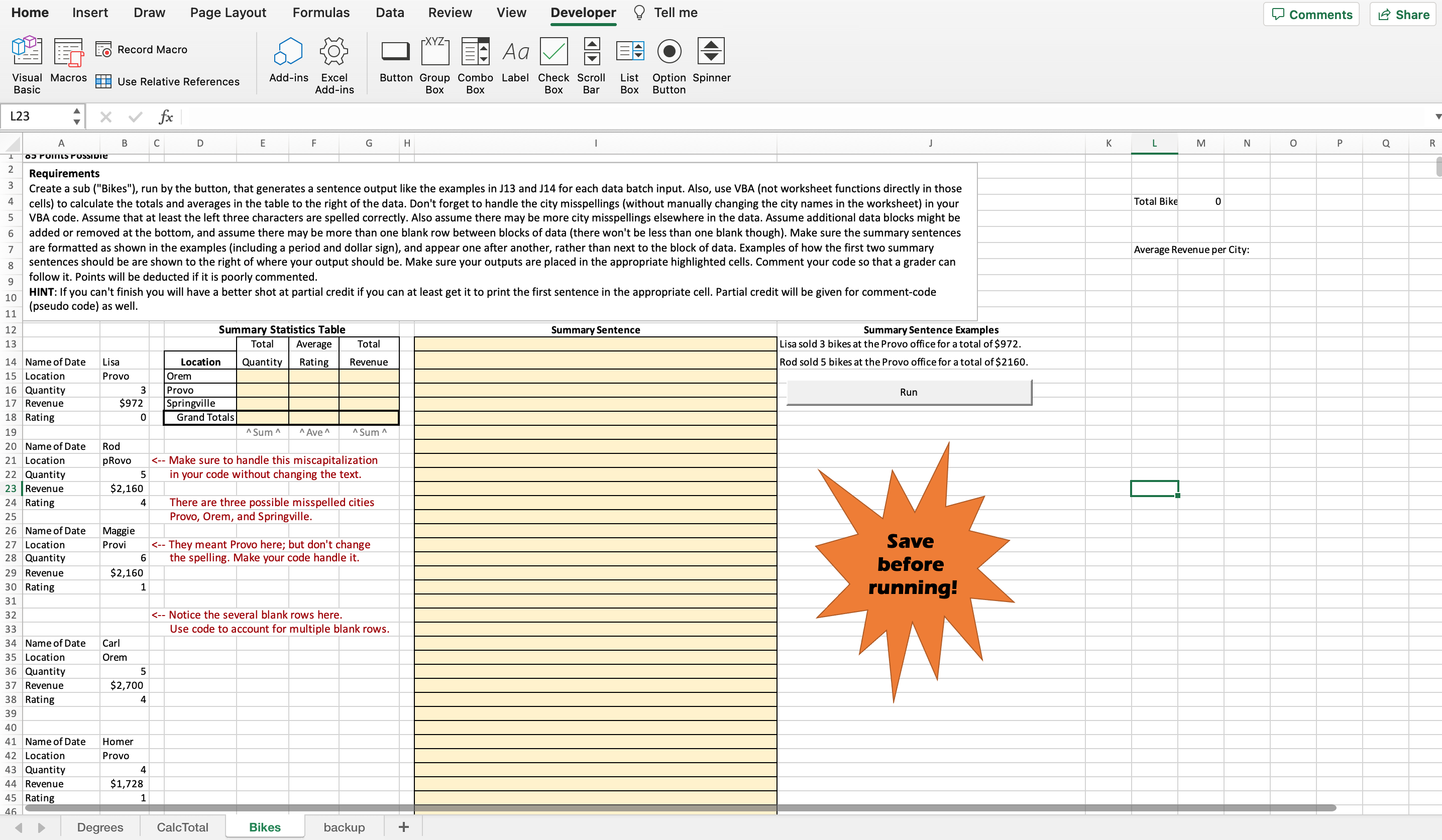
Task: Open the backup sheet tab
Action: pyautogui.click(x=344, y=827)
